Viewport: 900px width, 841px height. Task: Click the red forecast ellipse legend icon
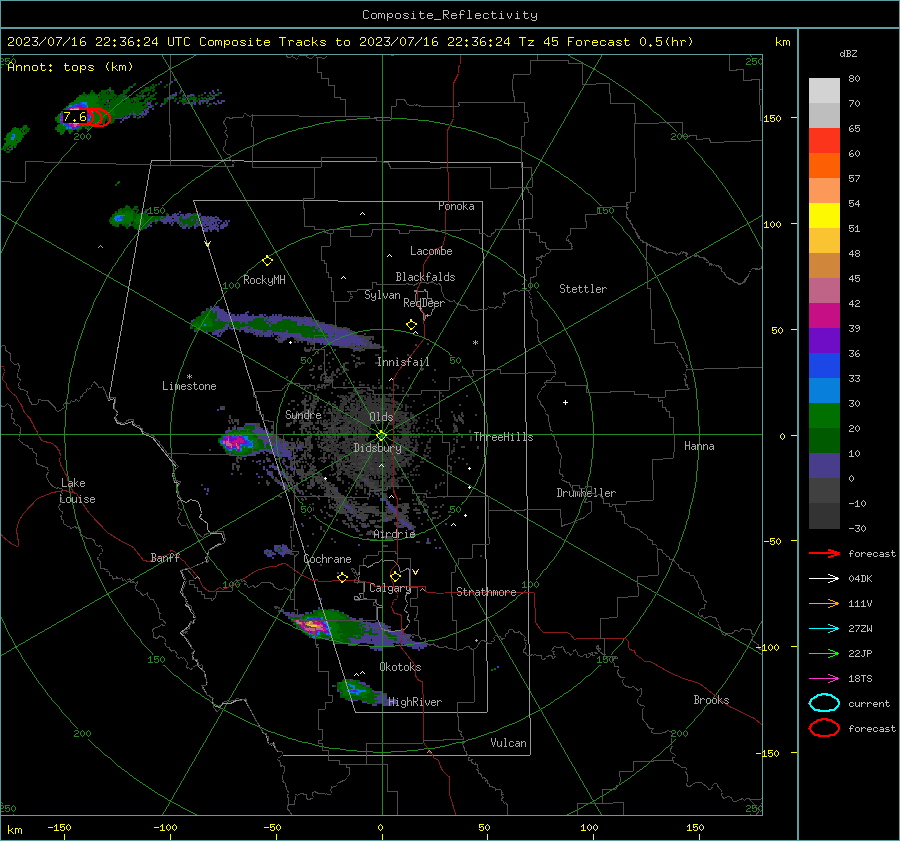tap(824, 728)
